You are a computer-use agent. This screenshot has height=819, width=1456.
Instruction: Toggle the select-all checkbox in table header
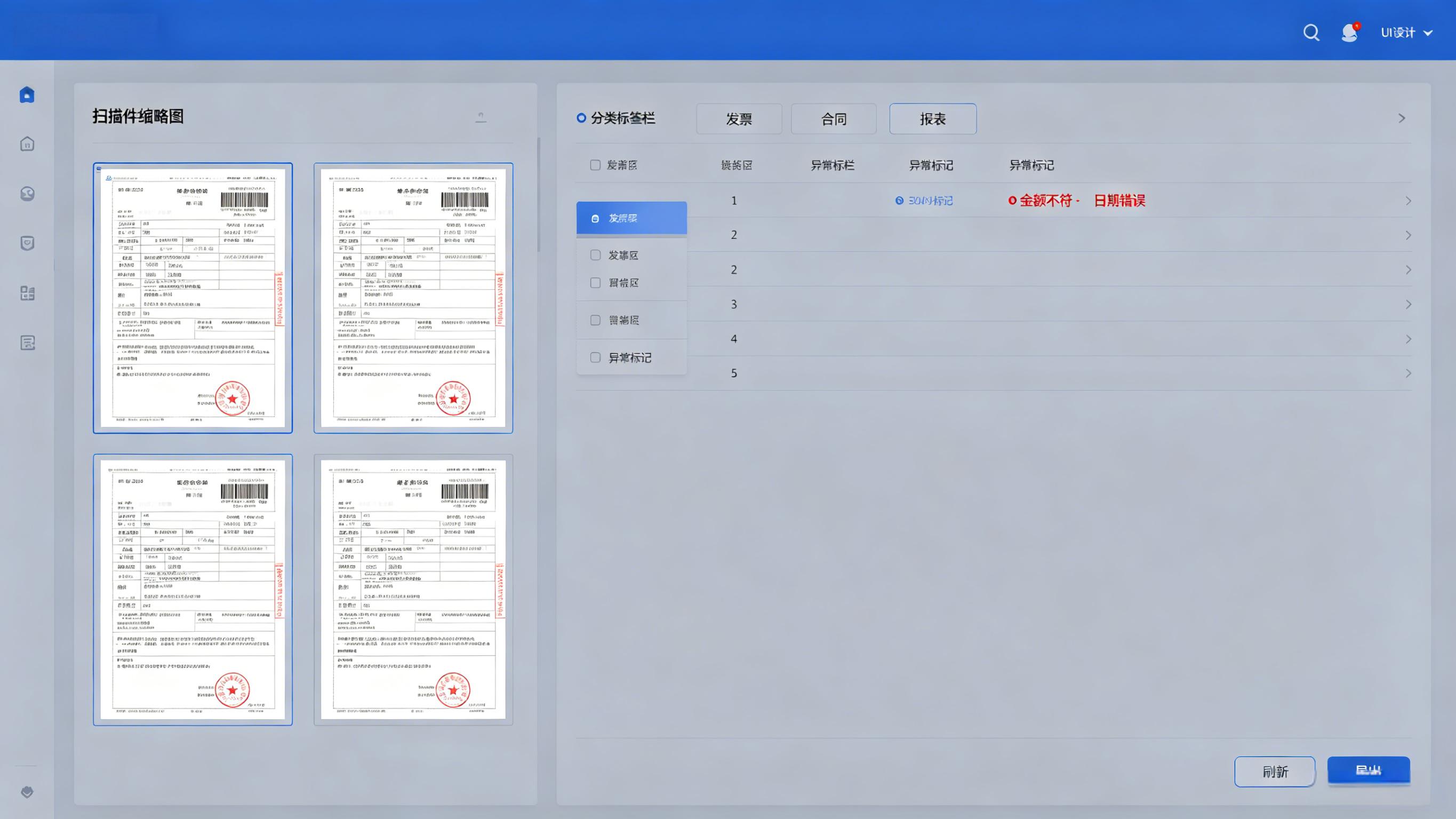(x=595, y=165)
